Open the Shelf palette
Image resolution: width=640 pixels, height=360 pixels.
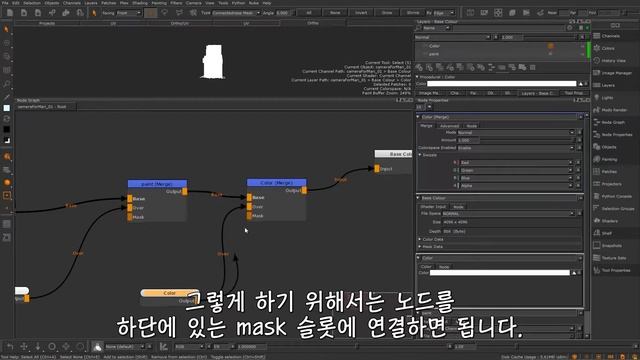pyautogui.click(x=603, y=233)
